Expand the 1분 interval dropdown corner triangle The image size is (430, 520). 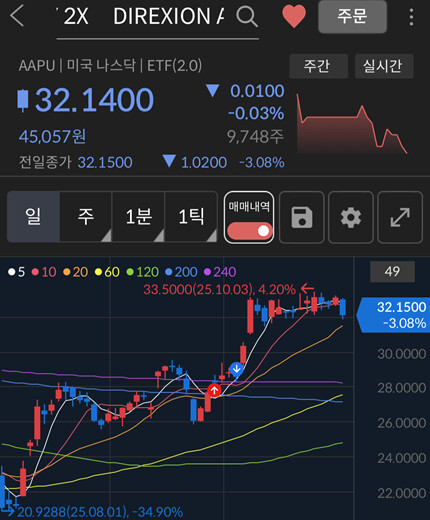click(159, 236)
